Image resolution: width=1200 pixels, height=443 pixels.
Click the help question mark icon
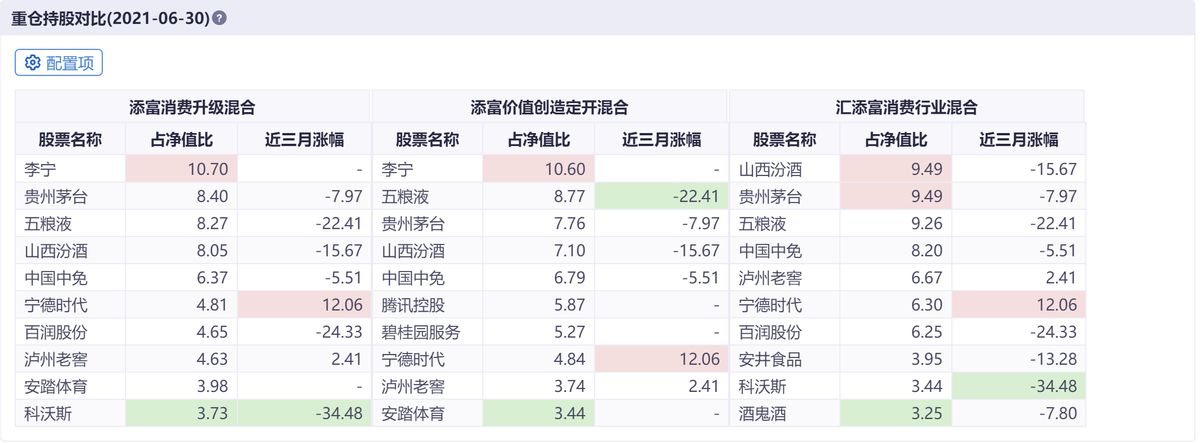(x=220, y=18)
